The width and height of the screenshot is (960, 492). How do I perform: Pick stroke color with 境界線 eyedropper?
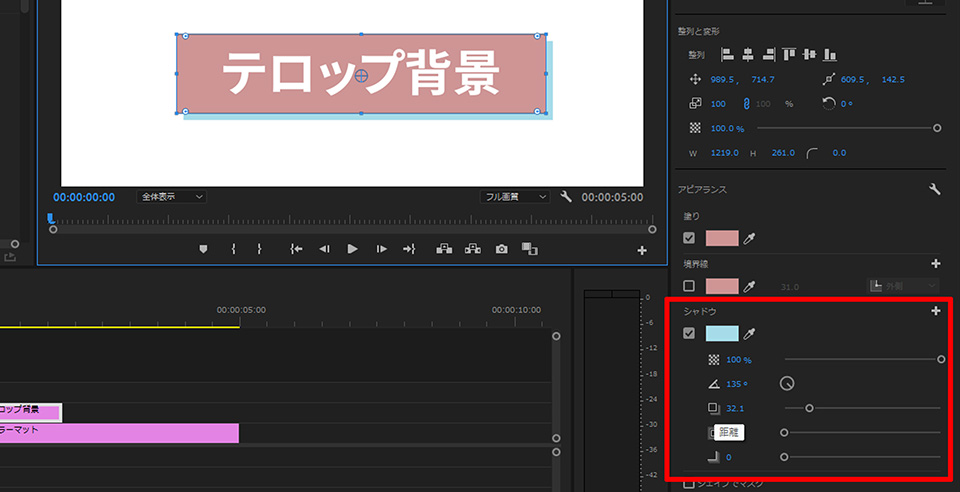point(749,286)
